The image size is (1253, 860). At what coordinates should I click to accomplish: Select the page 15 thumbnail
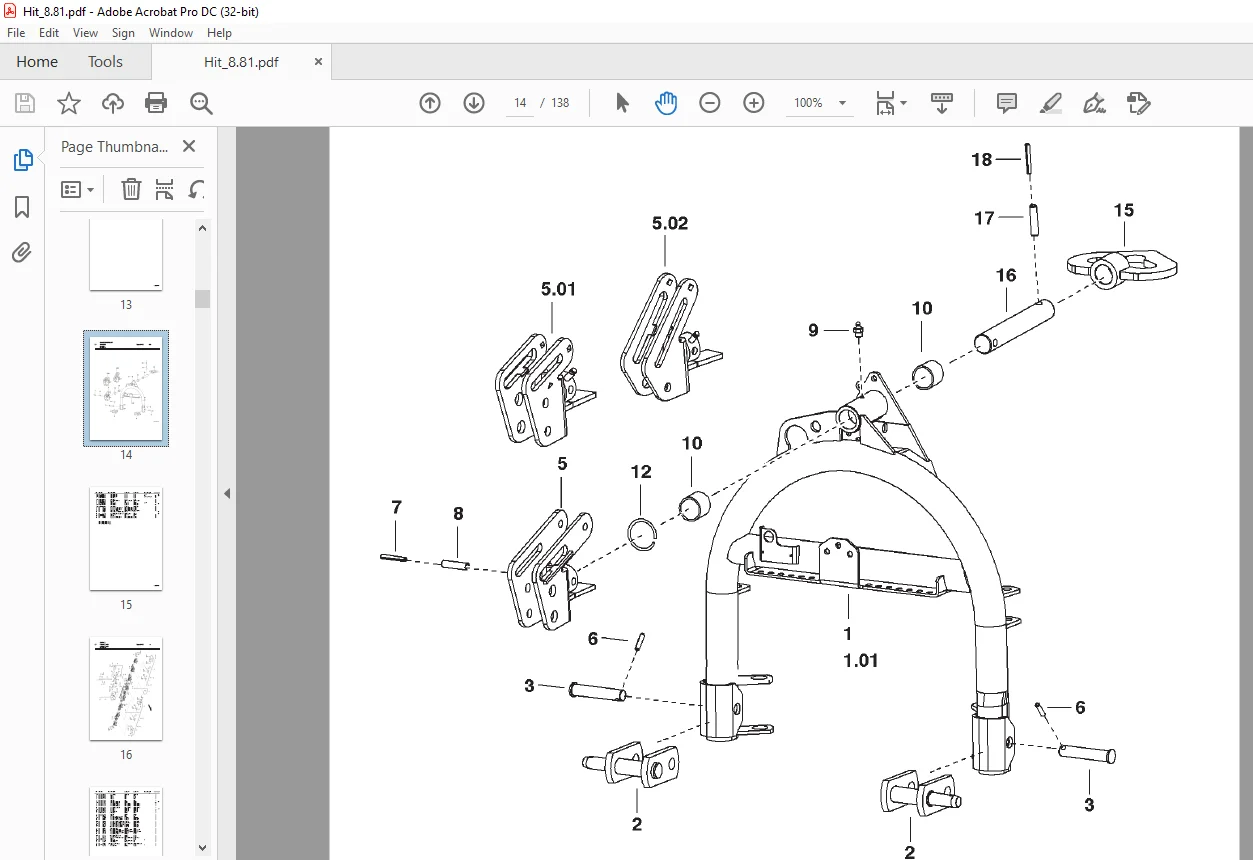click(126, 539)
